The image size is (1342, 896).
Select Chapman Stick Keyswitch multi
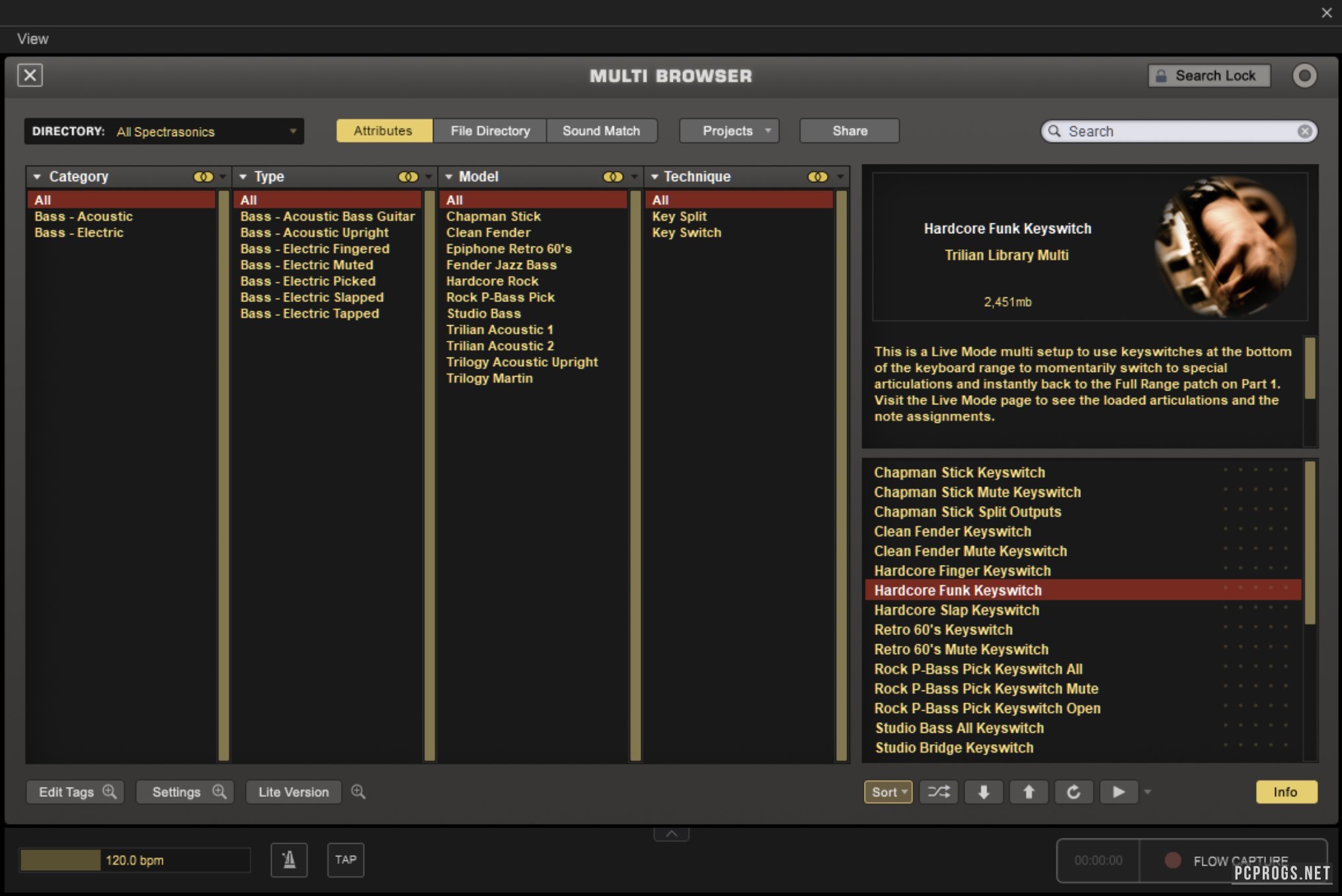tap(1083, 472)
